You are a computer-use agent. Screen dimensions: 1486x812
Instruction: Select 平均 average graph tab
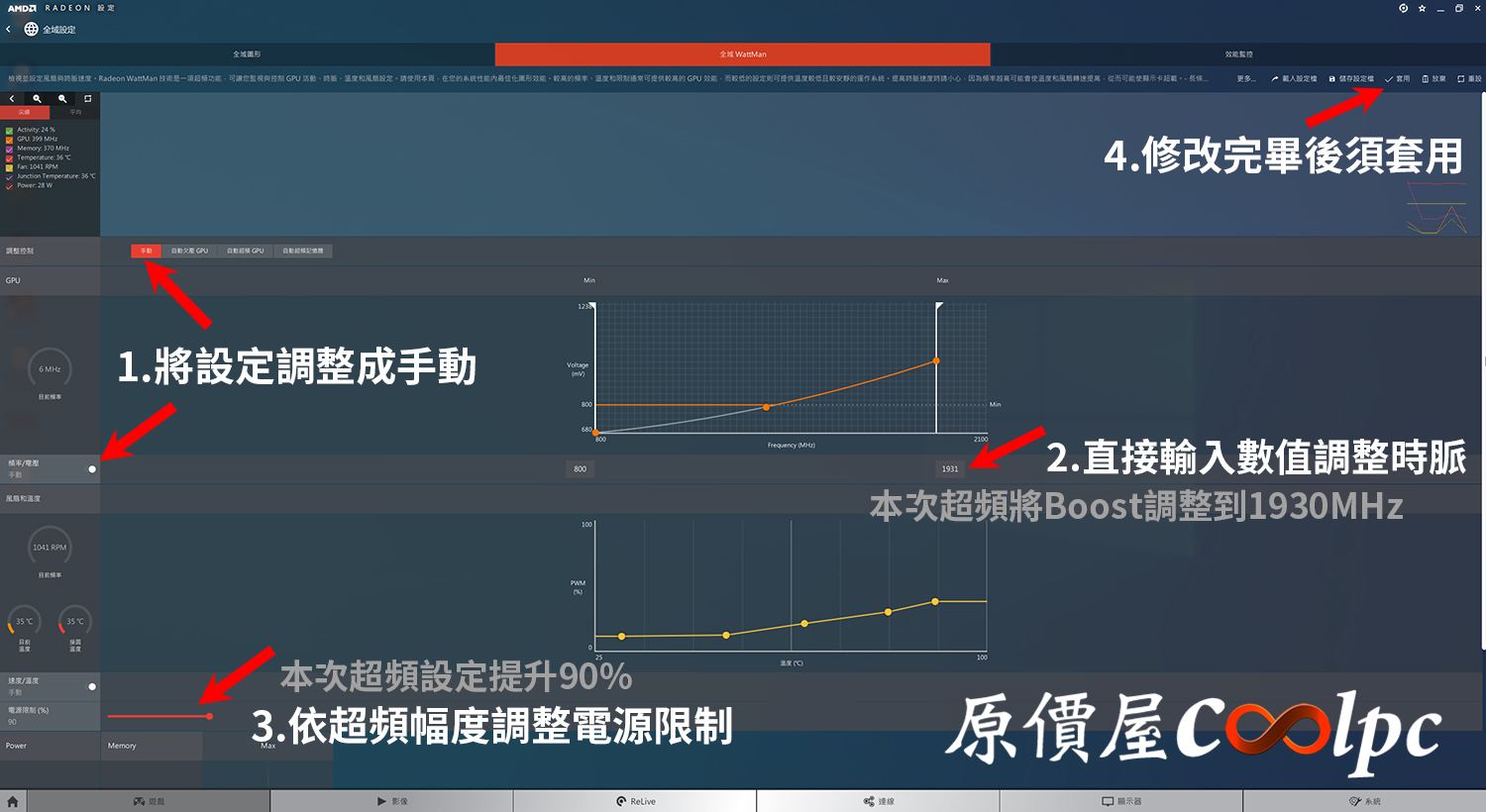(x=75, y=112)
